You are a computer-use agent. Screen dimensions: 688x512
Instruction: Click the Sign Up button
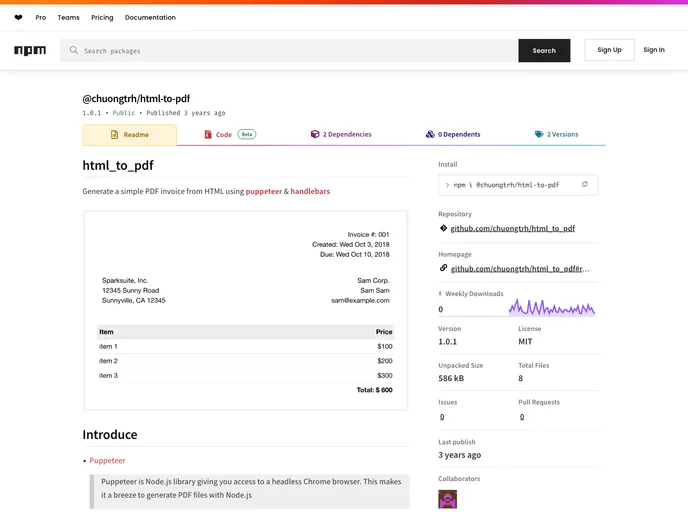tap(609, 50)
